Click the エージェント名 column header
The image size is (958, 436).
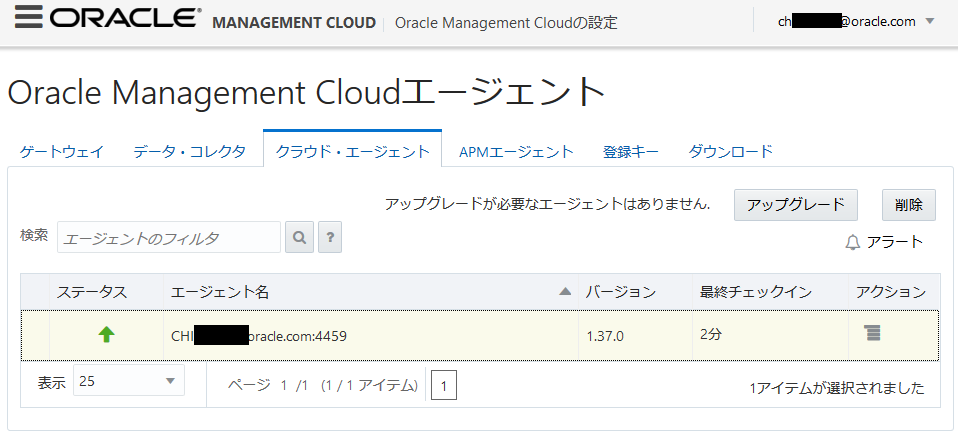[x=220, y=292]
